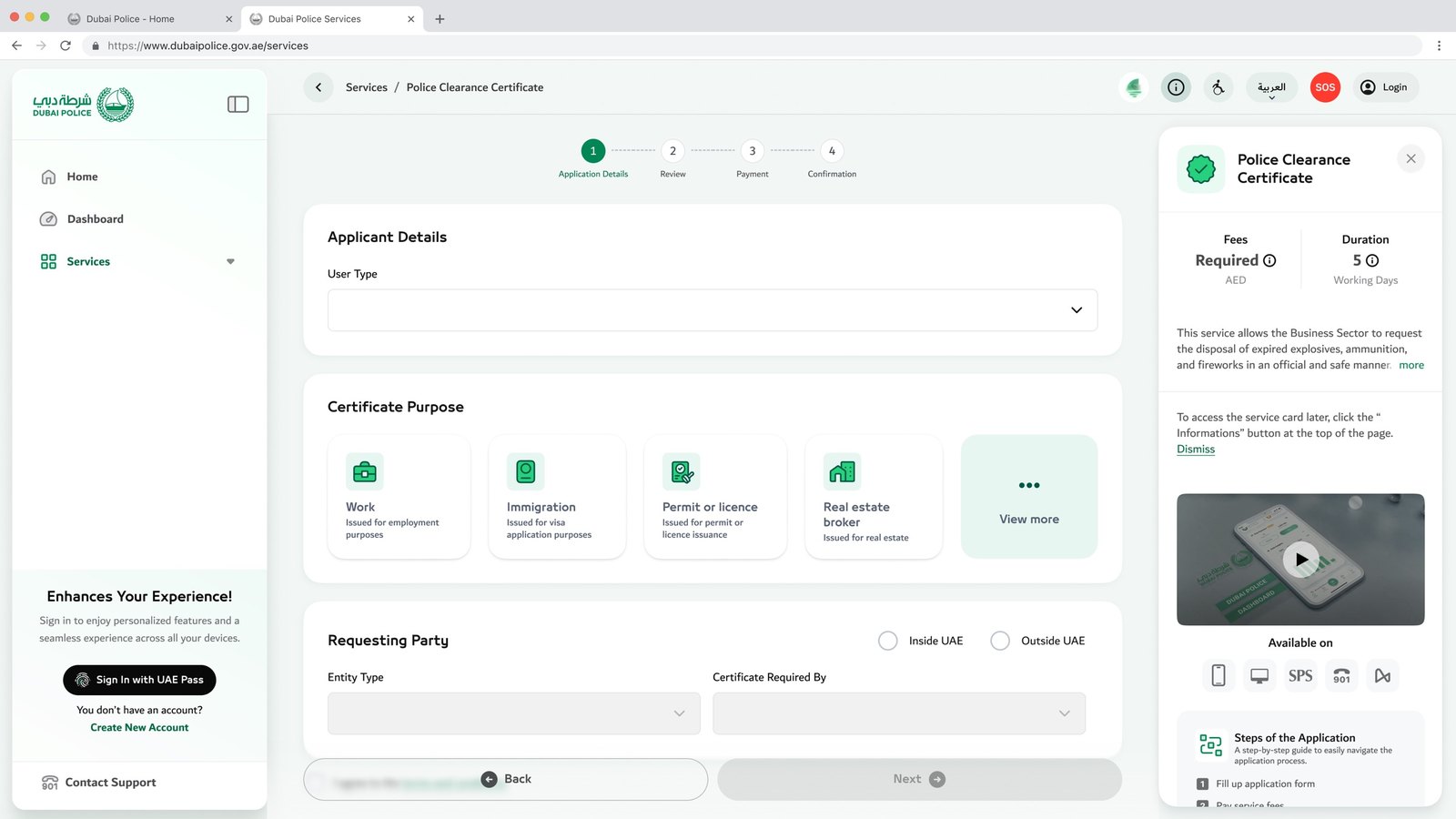Viewport: 1456px width, 819px height.
Task: Select the 901 call center icon
Action: 1341,675
